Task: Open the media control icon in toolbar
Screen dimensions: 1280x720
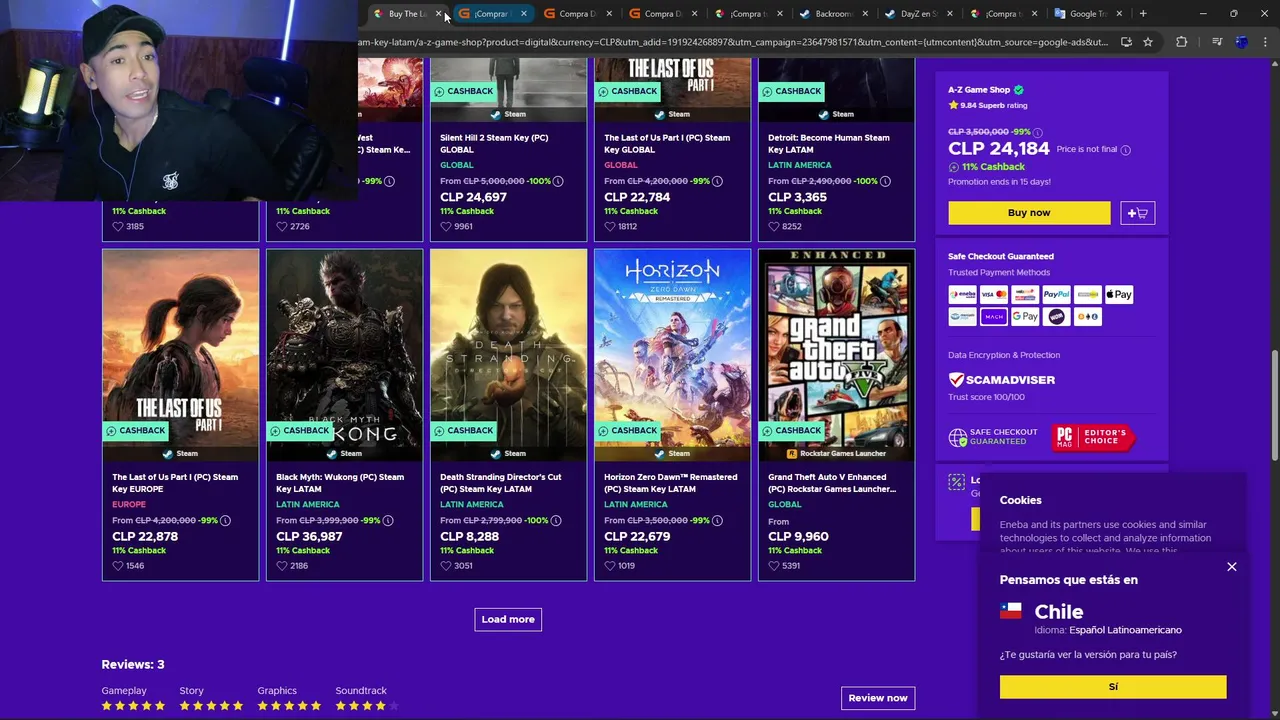Action: pyautogui.click(x=1217, y=42)
